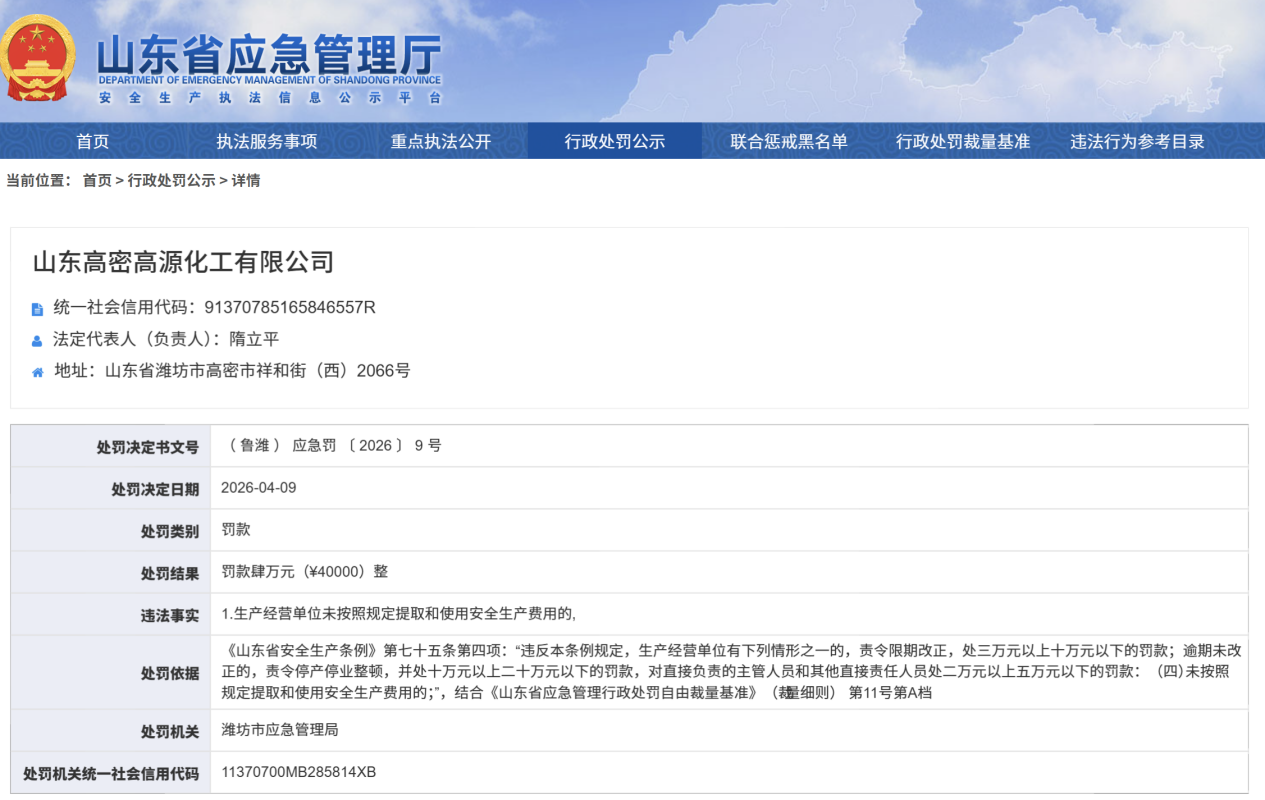
Task: Open 联合惩戒黑名单 page
Action: pos(788,141)
